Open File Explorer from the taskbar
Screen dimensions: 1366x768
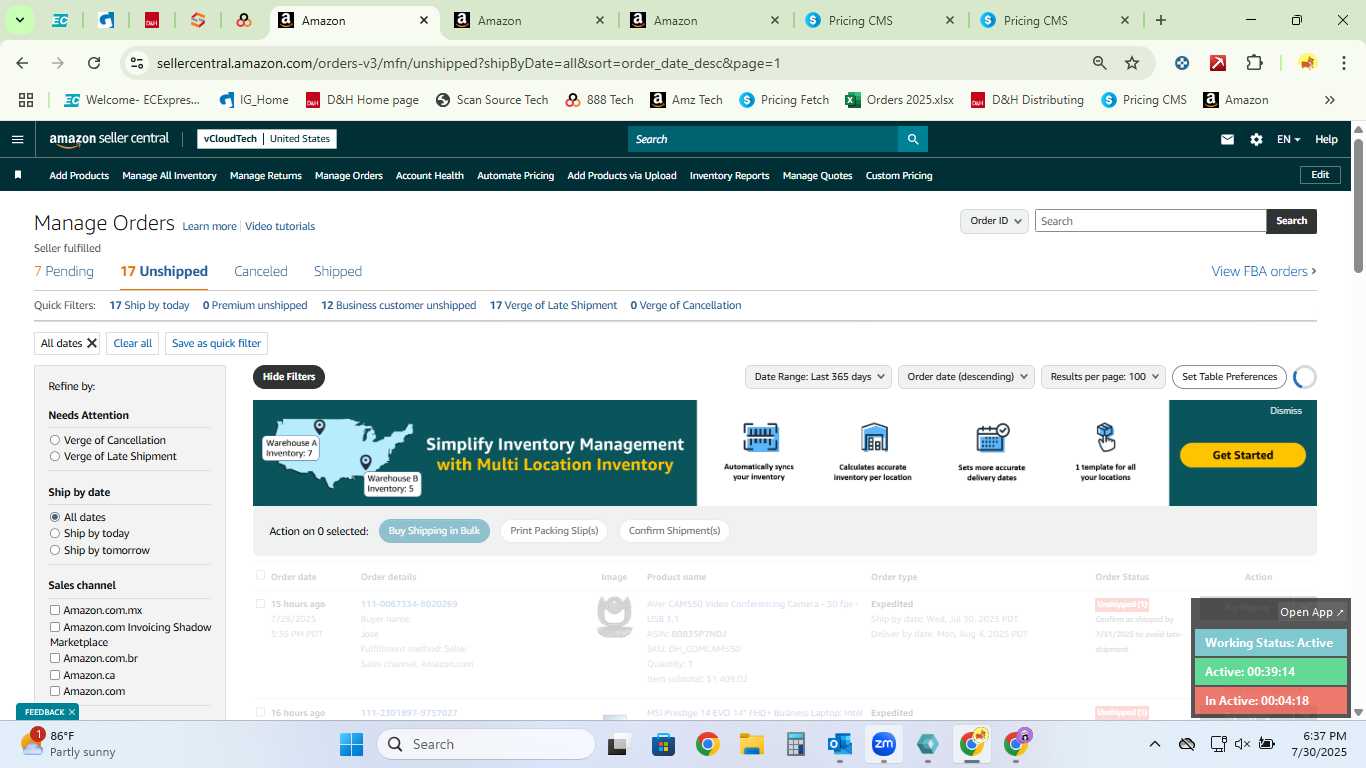[752, 744]
